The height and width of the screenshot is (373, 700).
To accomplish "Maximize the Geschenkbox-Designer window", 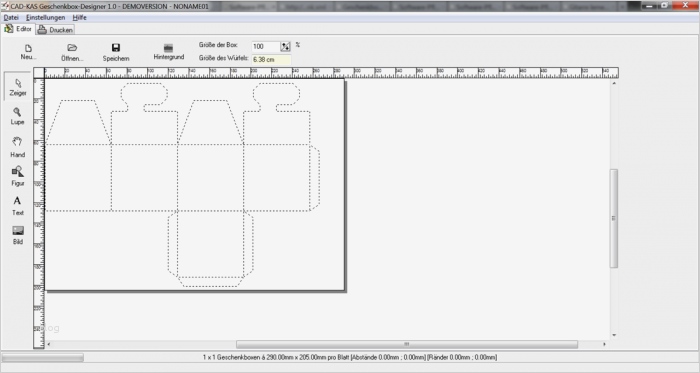I will 664,6.
